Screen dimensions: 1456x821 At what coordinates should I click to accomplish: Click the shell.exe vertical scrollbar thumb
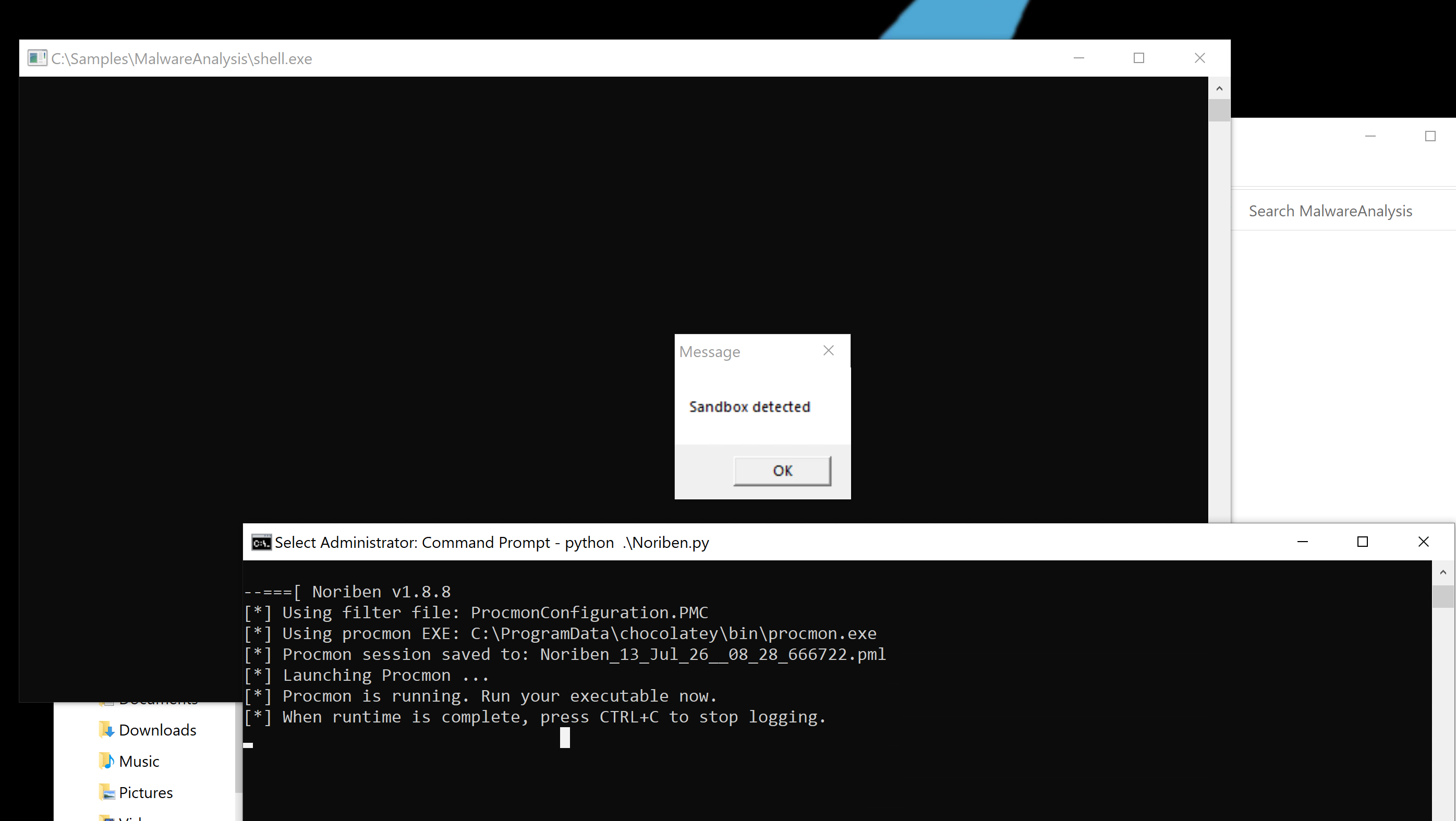[1219, 110]
